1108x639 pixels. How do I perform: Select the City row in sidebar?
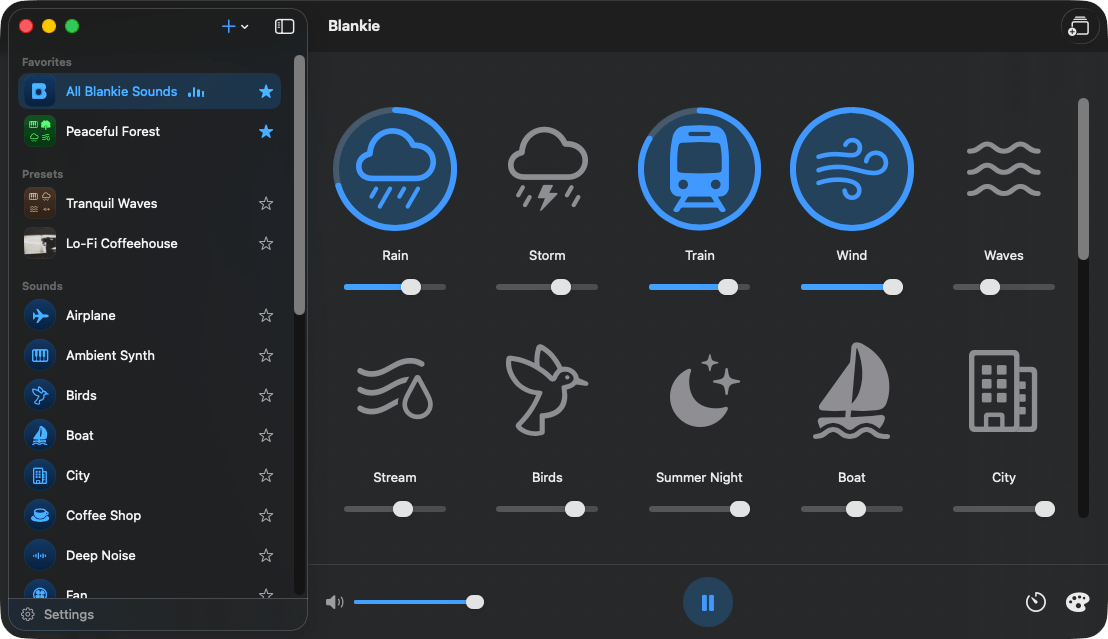[x=149, y=476]
